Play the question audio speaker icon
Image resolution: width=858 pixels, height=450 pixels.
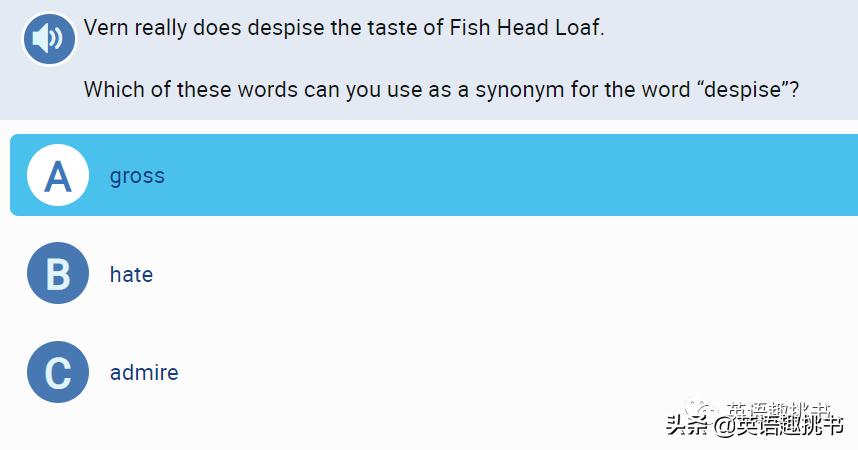48,39
